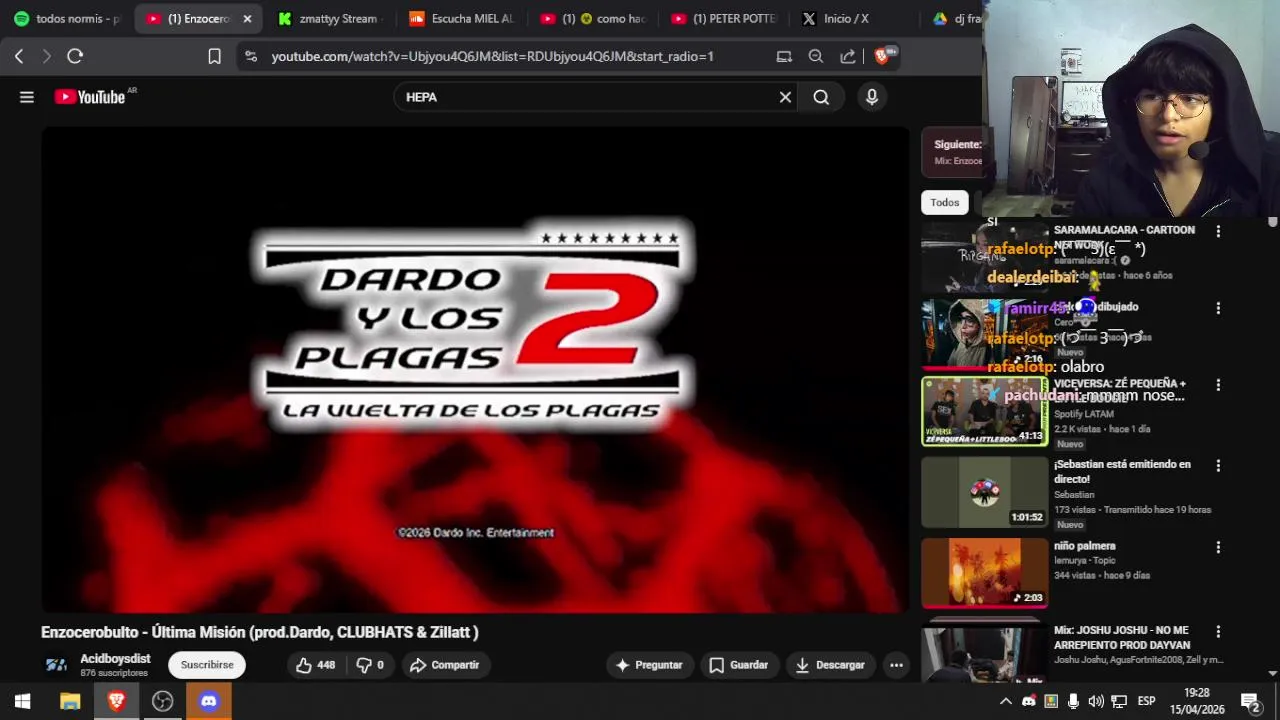The width and height of the screenshot is (1280, 720).
Task: Reload the page with the refresh icon
Action: click(x=75, y=56)
